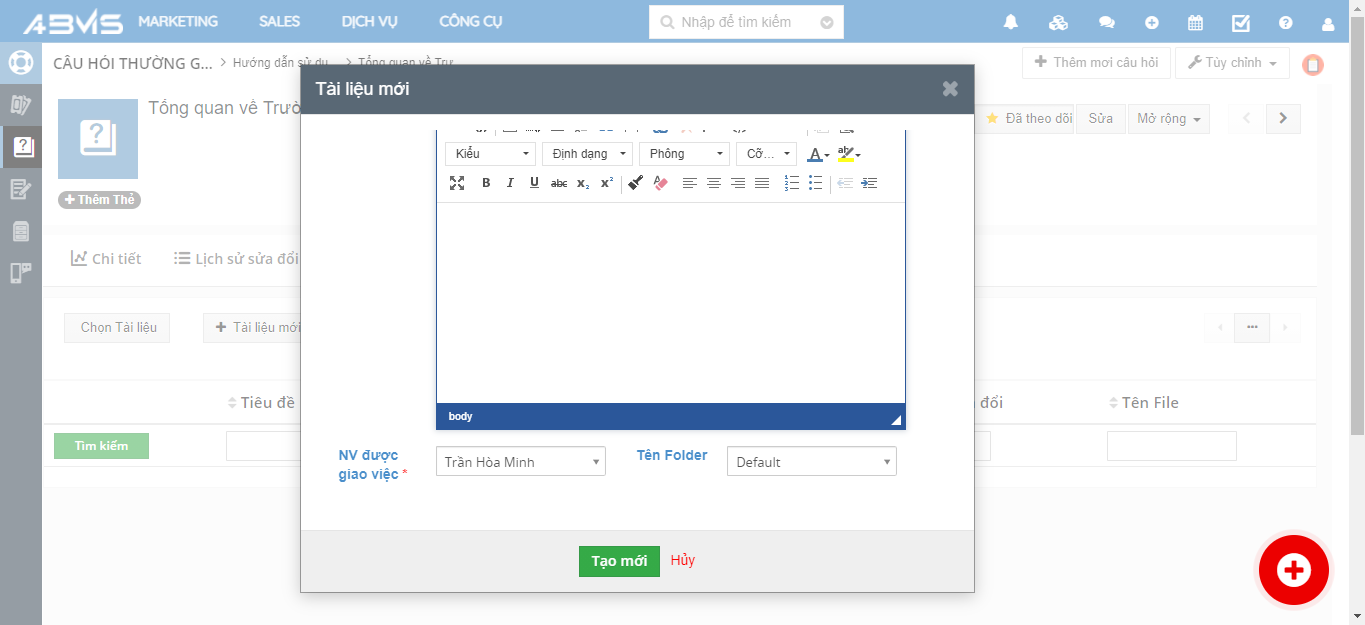Image resolution: width=1365 pixels, height=625 pixels.
Task: Open the text color picker
Action: click(x=816, y=154)
